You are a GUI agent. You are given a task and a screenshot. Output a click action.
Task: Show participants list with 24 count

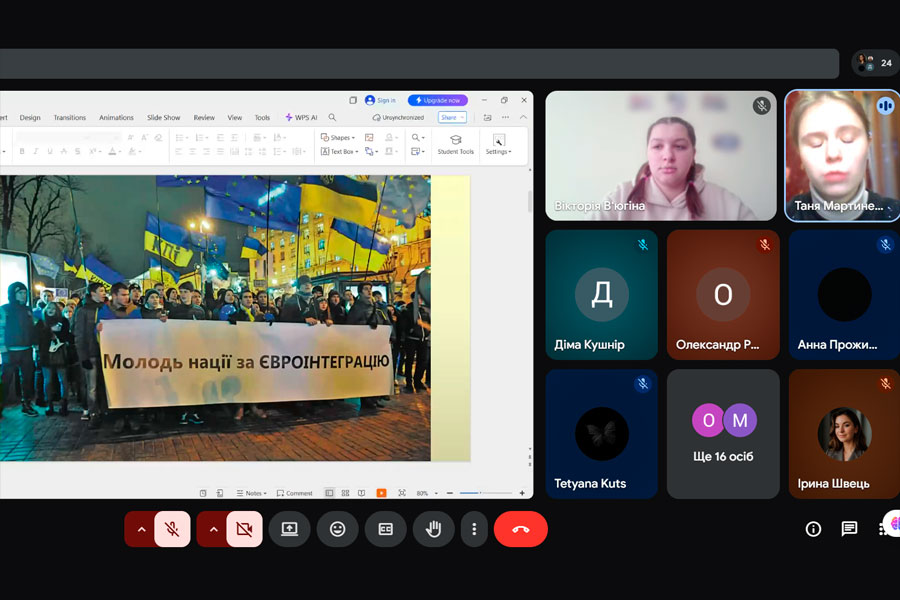tap(875, 63)
